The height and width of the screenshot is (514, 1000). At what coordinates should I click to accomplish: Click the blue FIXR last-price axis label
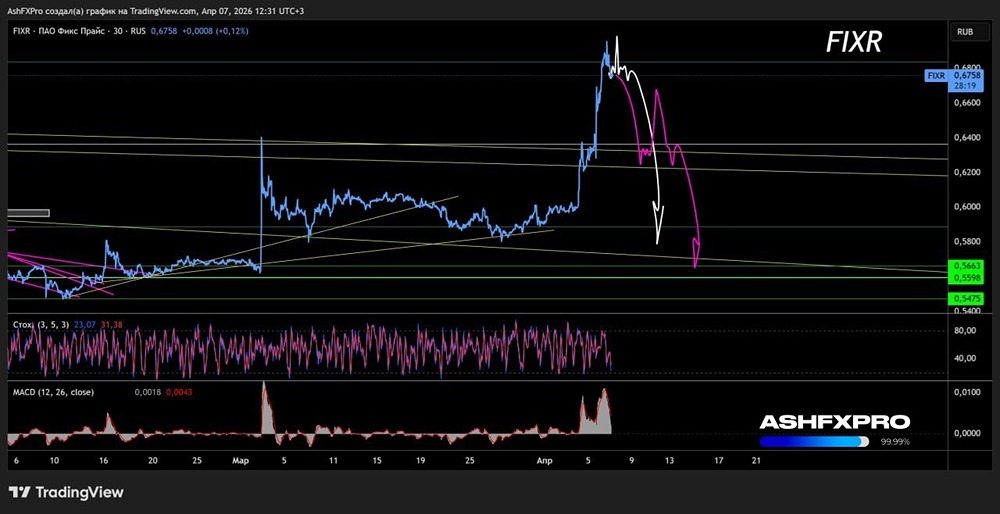coord(936,75)
